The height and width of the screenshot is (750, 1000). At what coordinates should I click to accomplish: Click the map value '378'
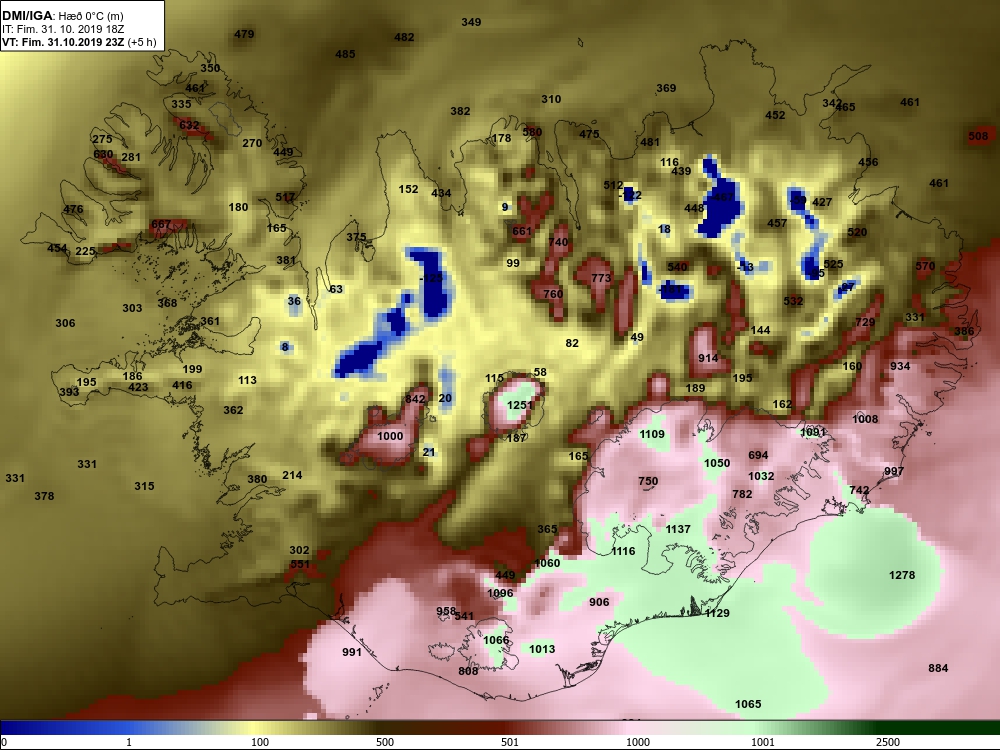(x=44, y=496)
